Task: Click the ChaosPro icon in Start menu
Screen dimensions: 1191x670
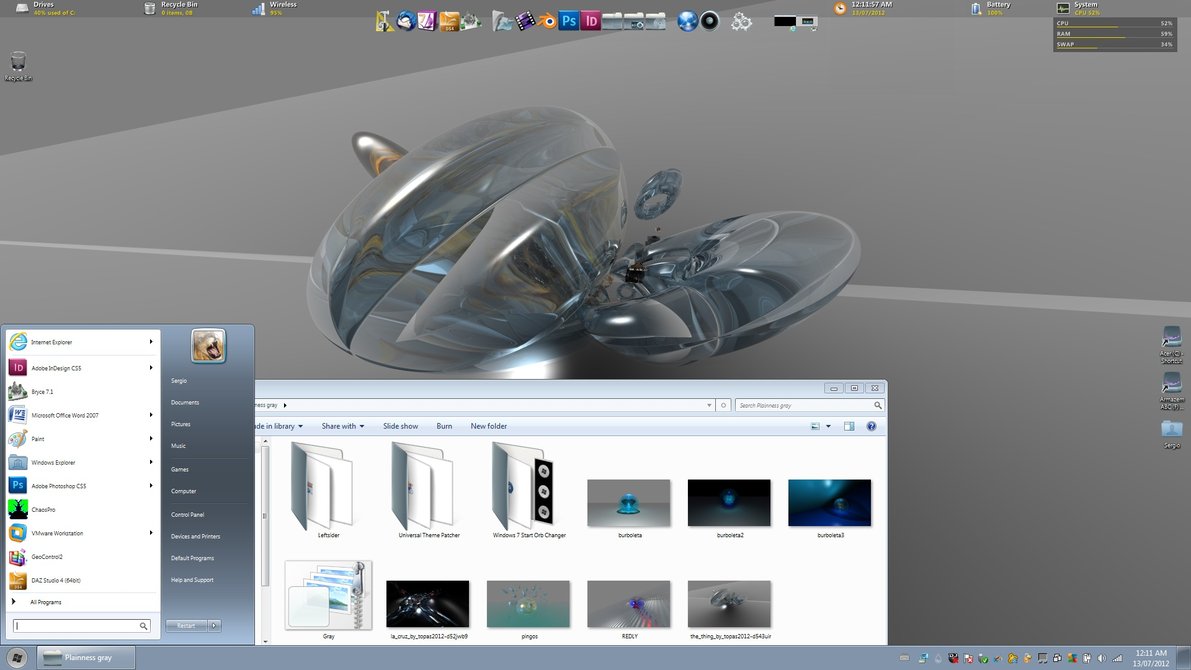Action: [18, 509]
